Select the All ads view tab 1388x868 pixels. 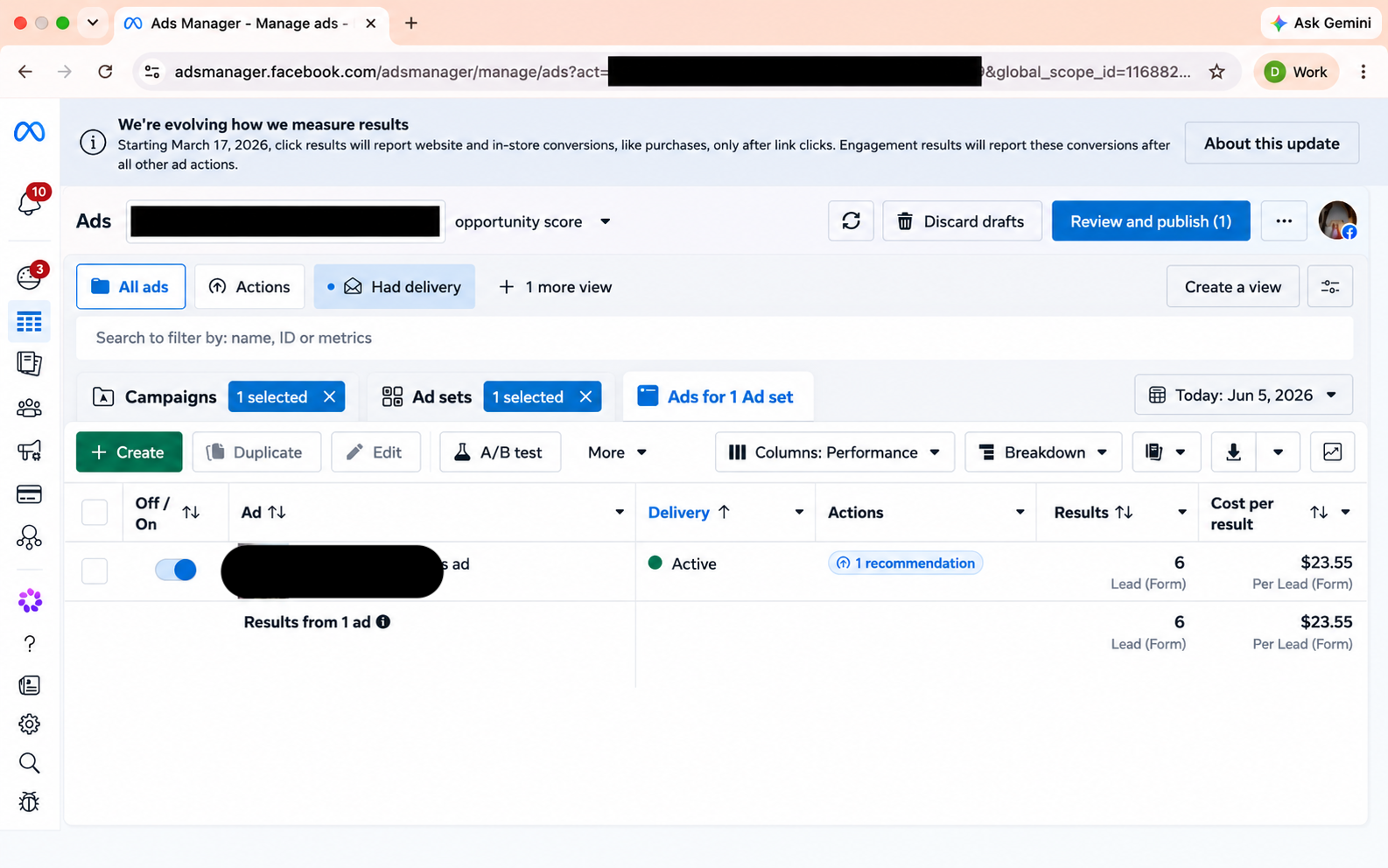point(130,286)
